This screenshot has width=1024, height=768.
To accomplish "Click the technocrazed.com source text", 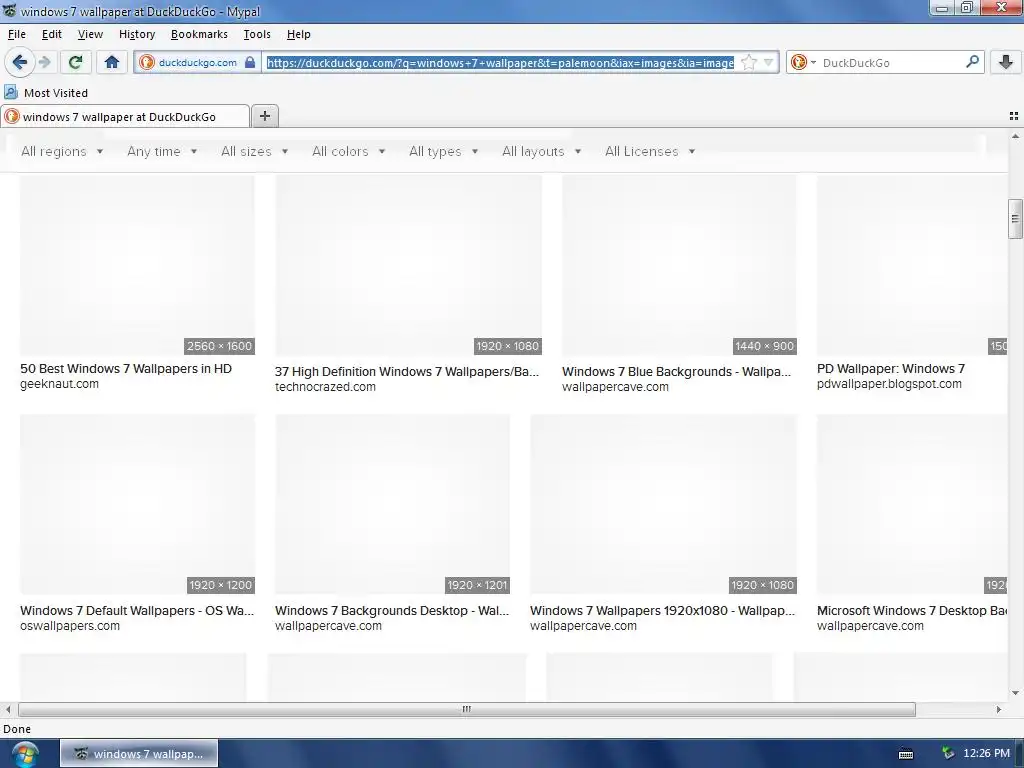I will [325, 387].
